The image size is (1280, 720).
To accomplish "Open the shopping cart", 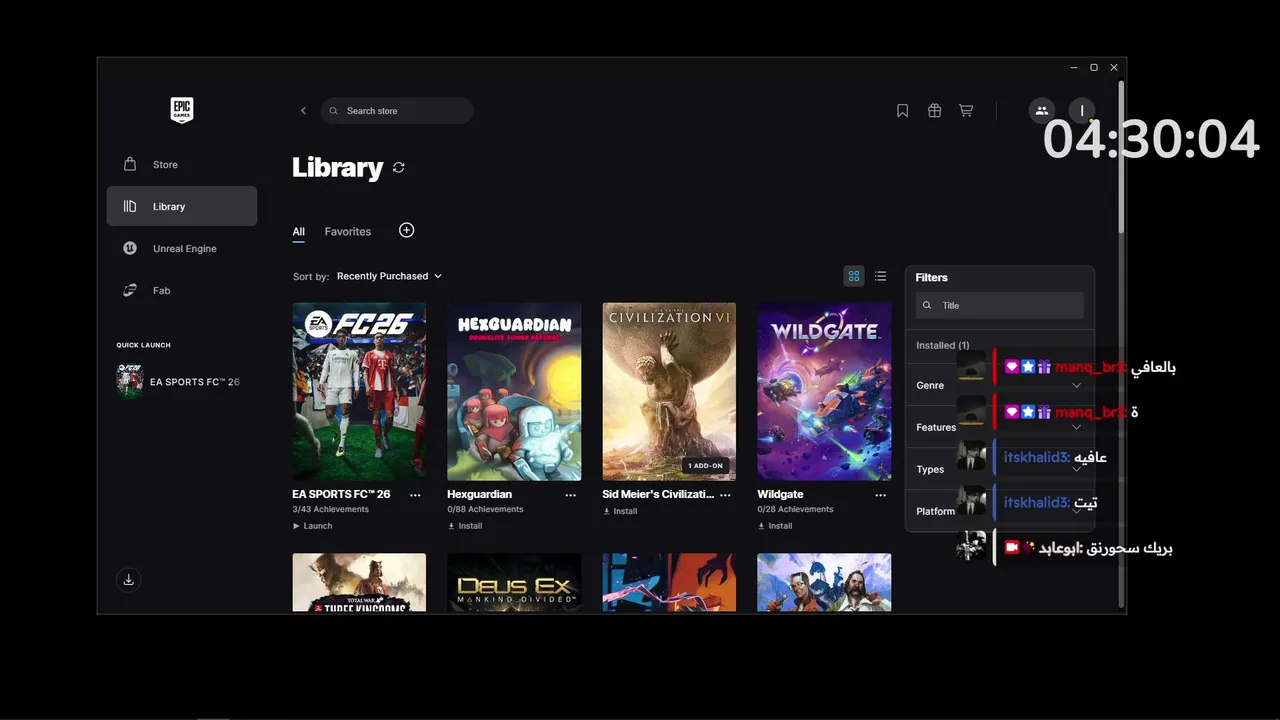I will click(x=966, y=111).
